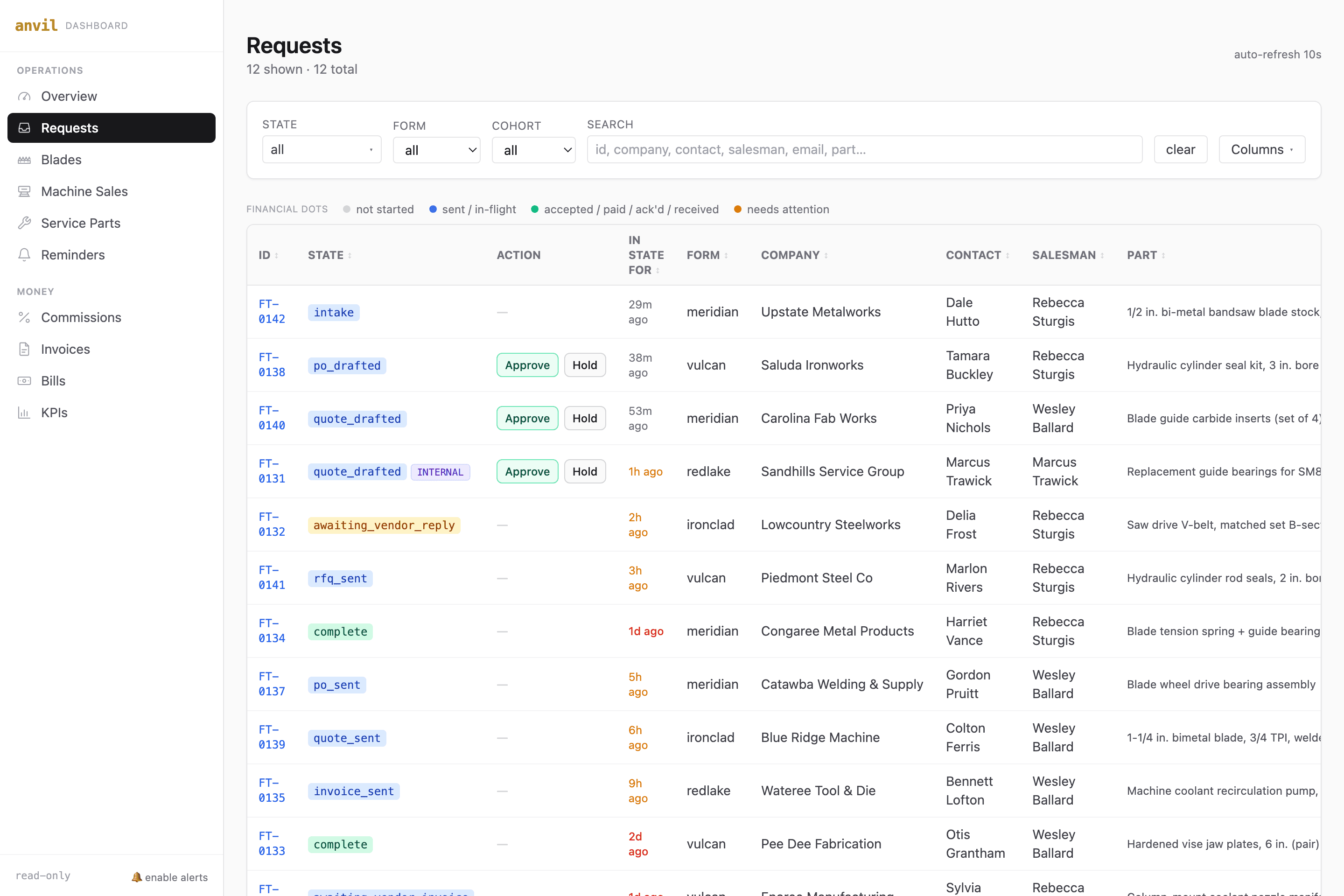Click the quote_sent state badge
This screenshot has height=896, width=1344.
347,738
